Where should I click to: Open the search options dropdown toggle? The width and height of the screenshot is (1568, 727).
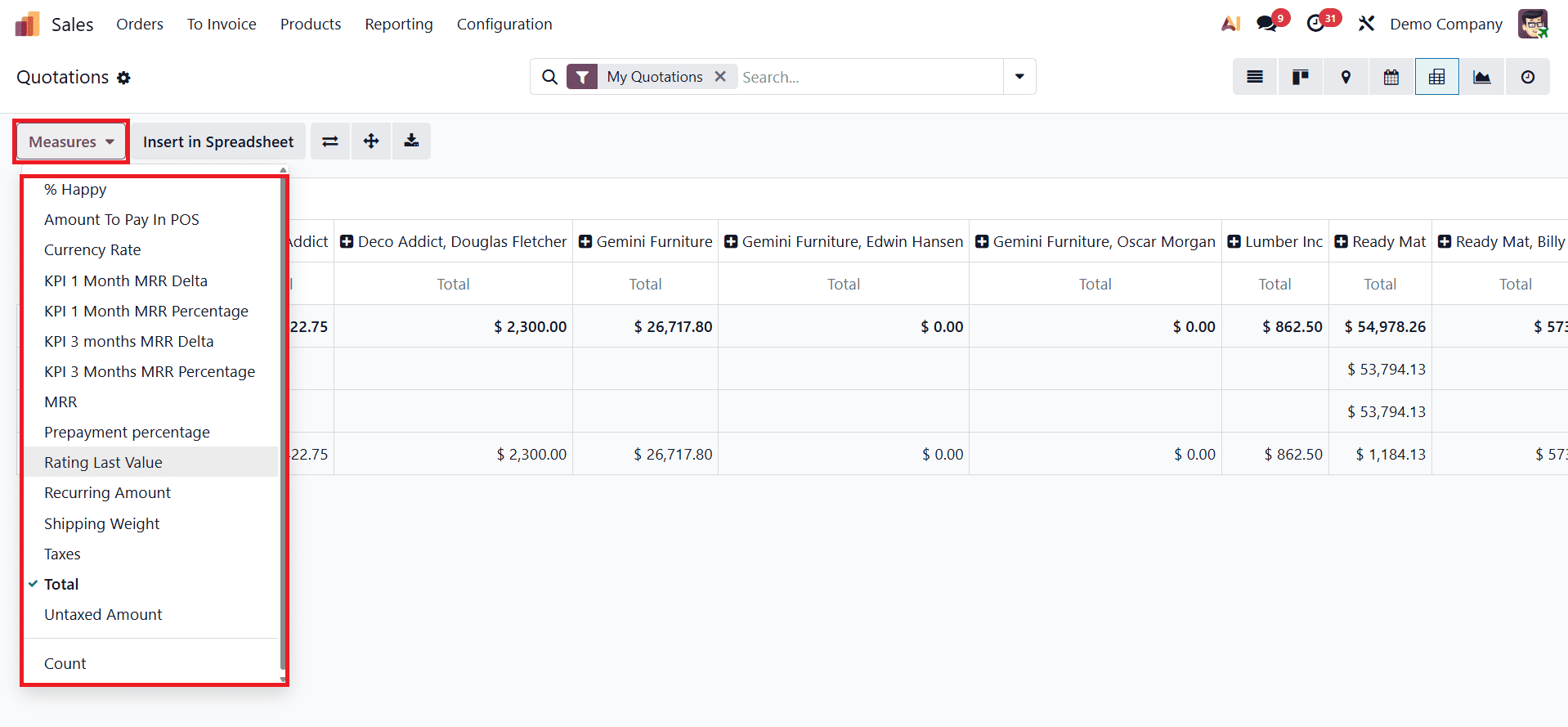click(1019, 77)
